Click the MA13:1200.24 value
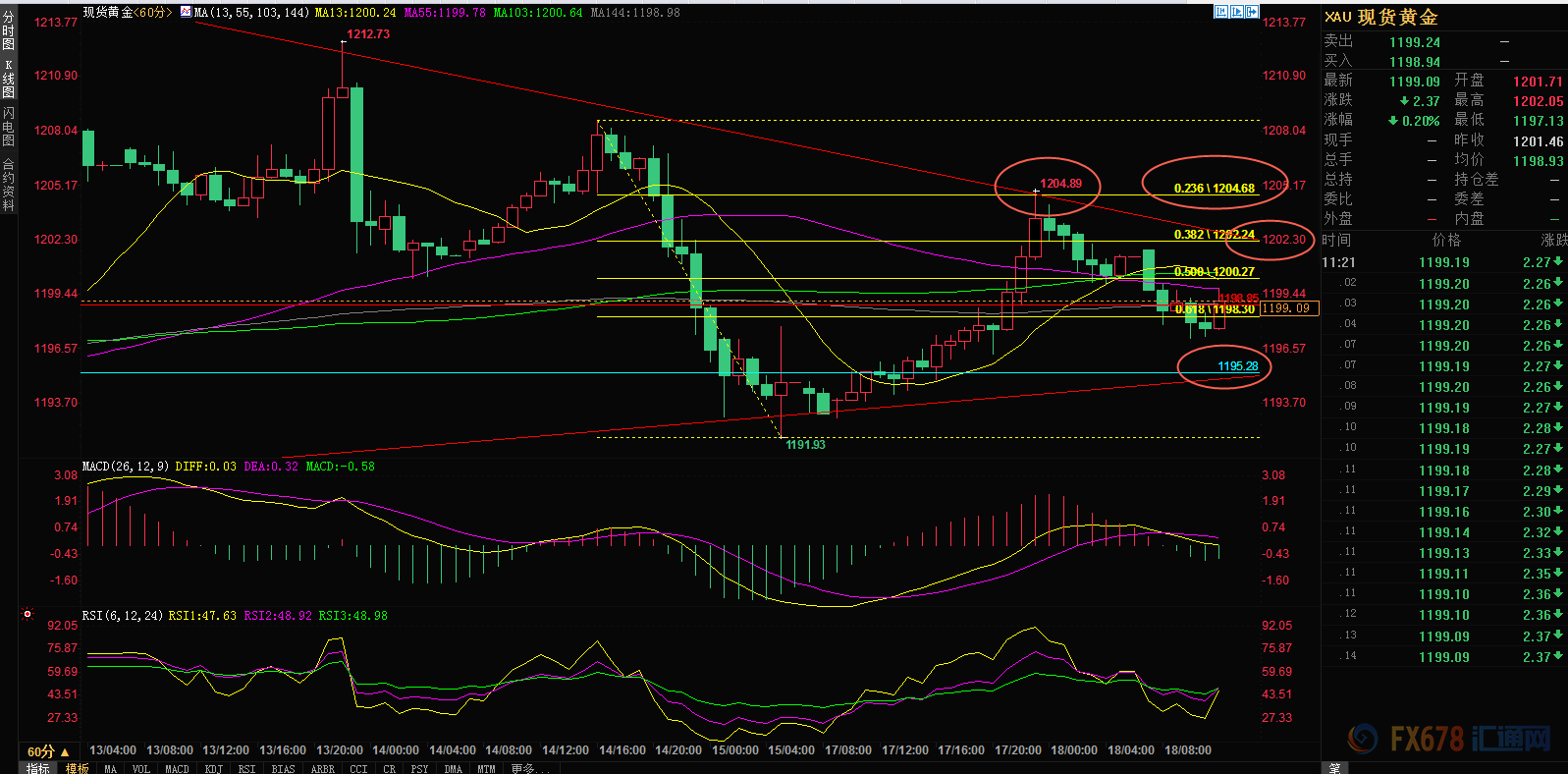Screen dimensions: 1568x774 [355, 13]
